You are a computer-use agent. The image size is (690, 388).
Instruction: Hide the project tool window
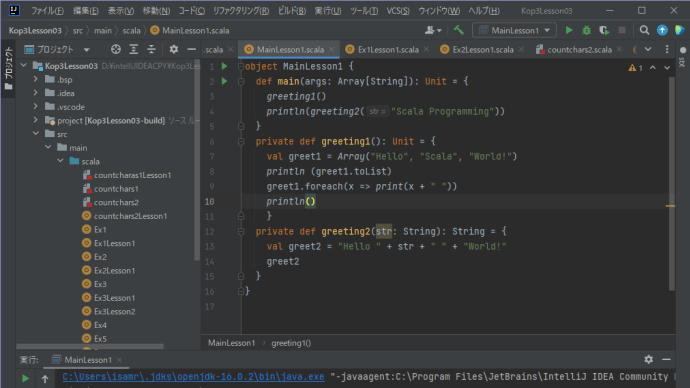click(x=191, y=49)
